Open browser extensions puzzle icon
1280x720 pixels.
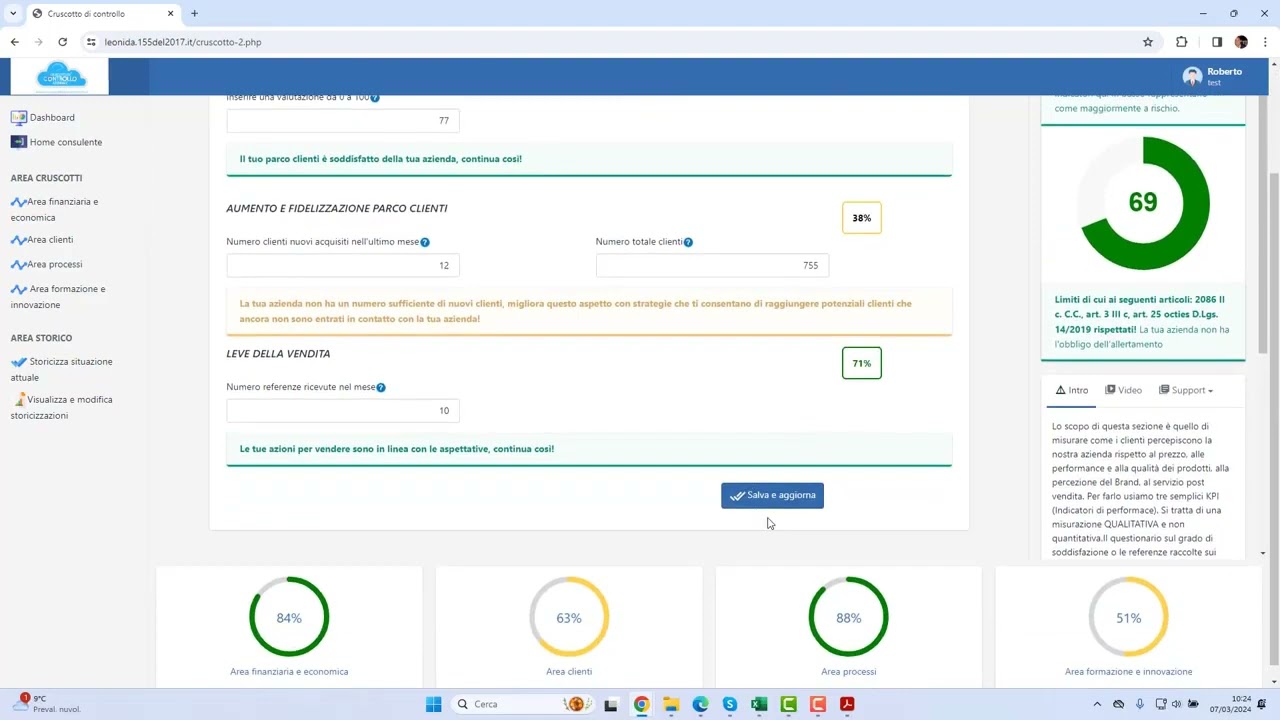[x=1181, y=42]
